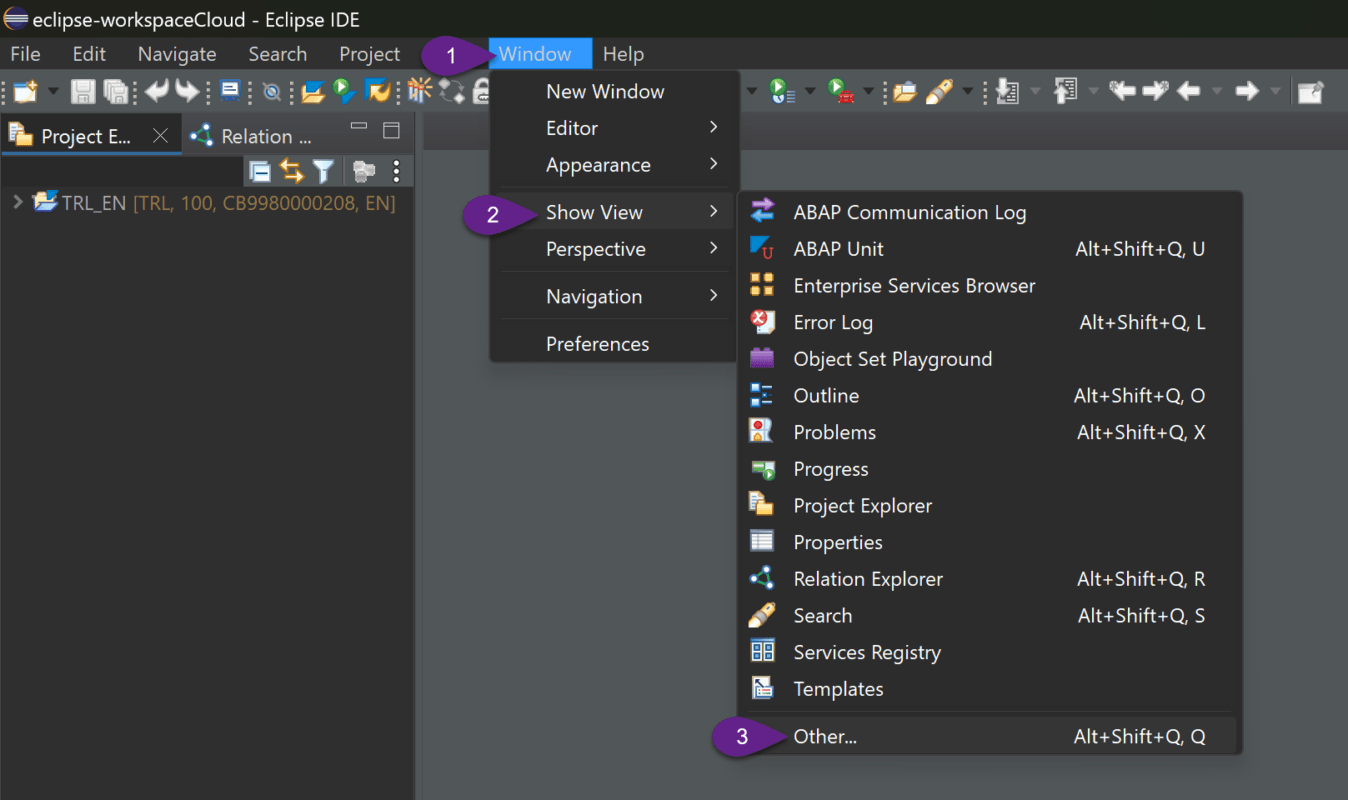Click the Back navigation arrow
The height and width of the screenshot is (800, 1348).
click(x=1188, y=92)
